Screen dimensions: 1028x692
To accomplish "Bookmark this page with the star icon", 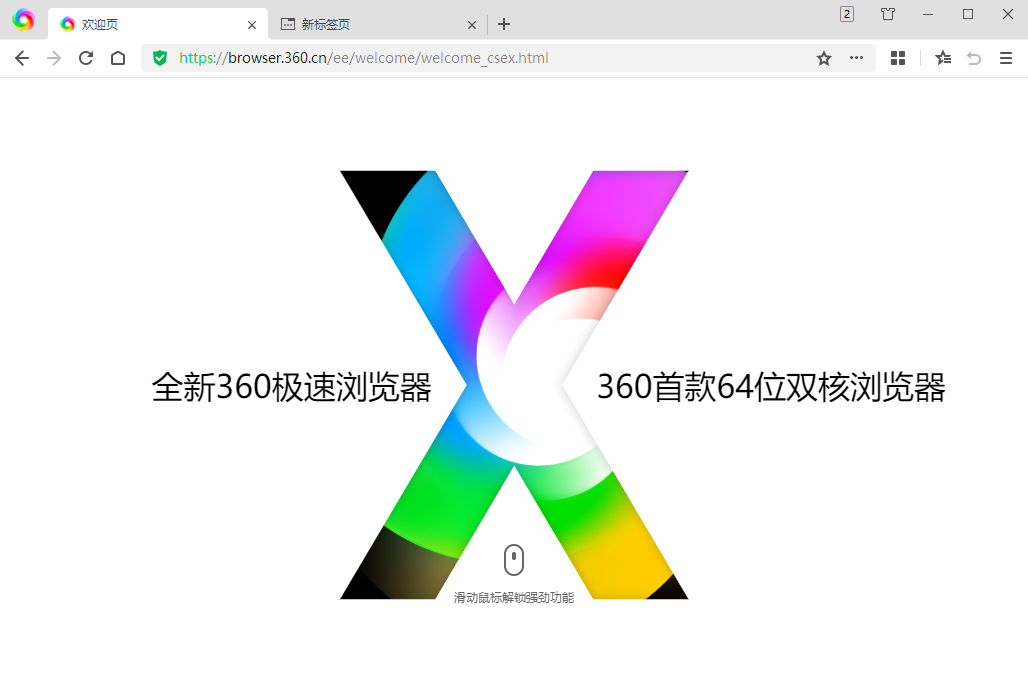I will coord(823,58).
